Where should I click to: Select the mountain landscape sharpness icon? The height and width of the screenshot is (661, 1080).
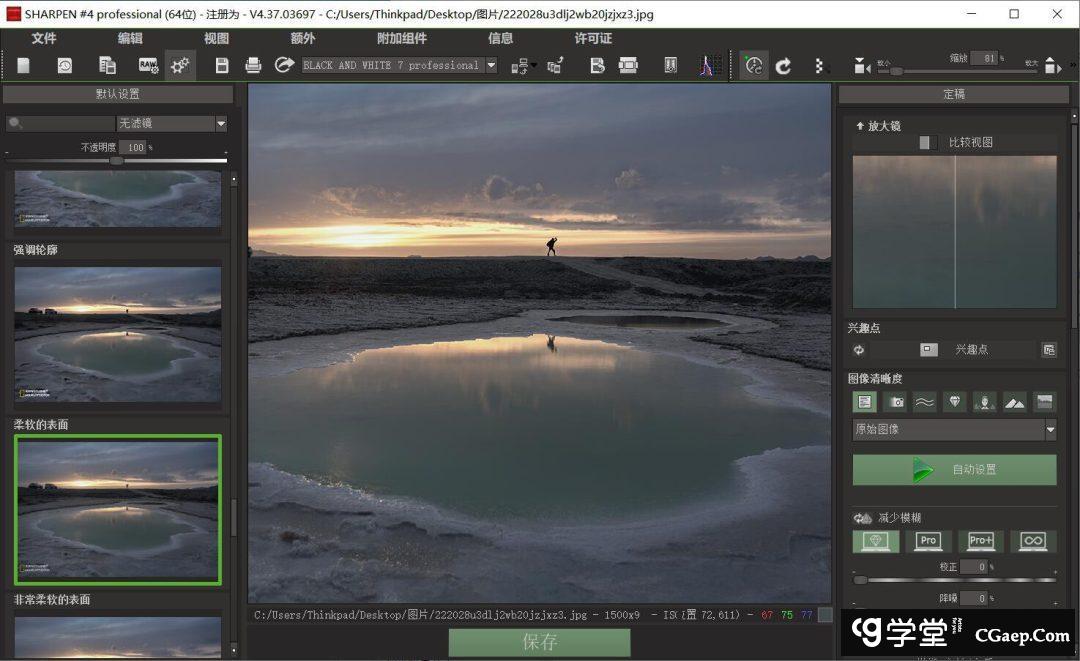[1014, 401]
